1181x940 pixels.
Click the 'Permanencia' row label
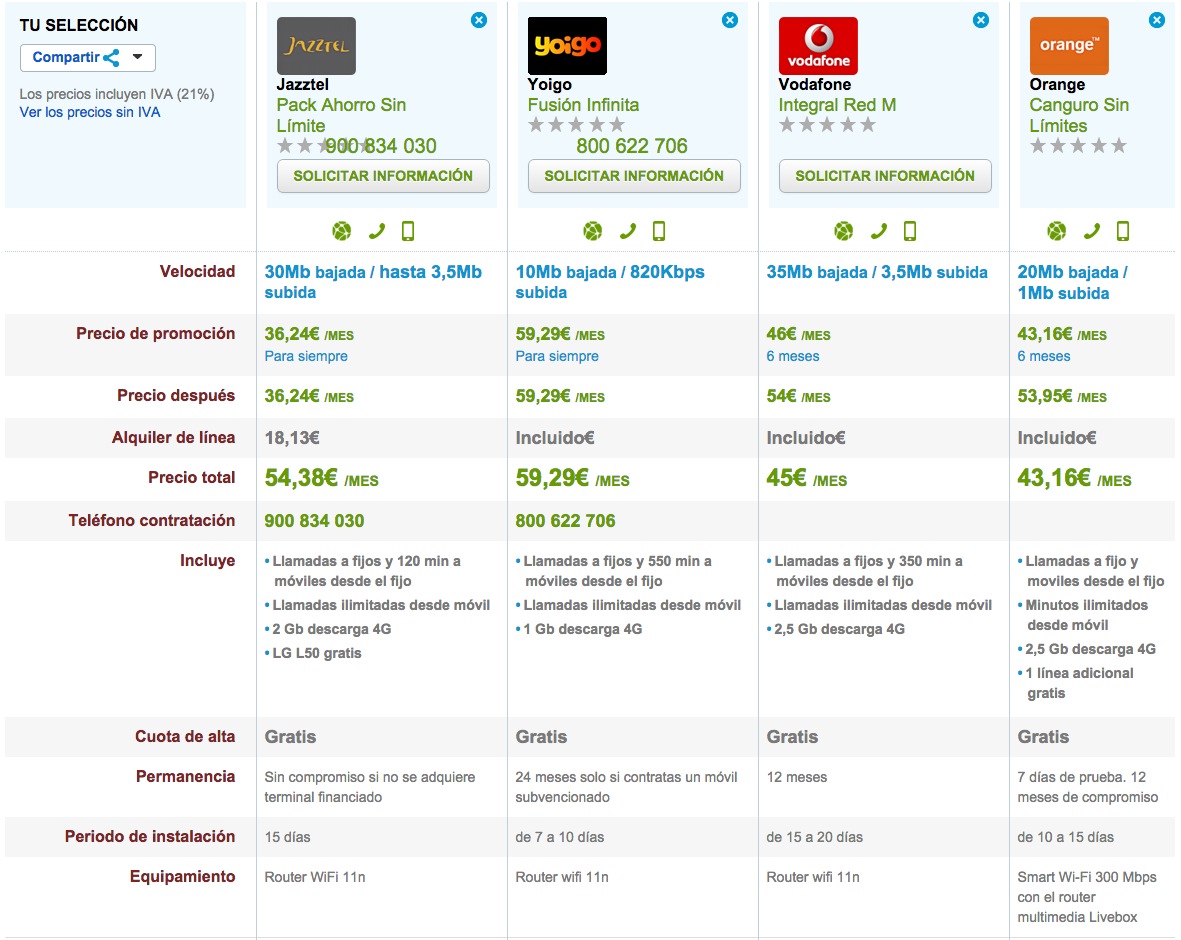[x=185, y=777]
